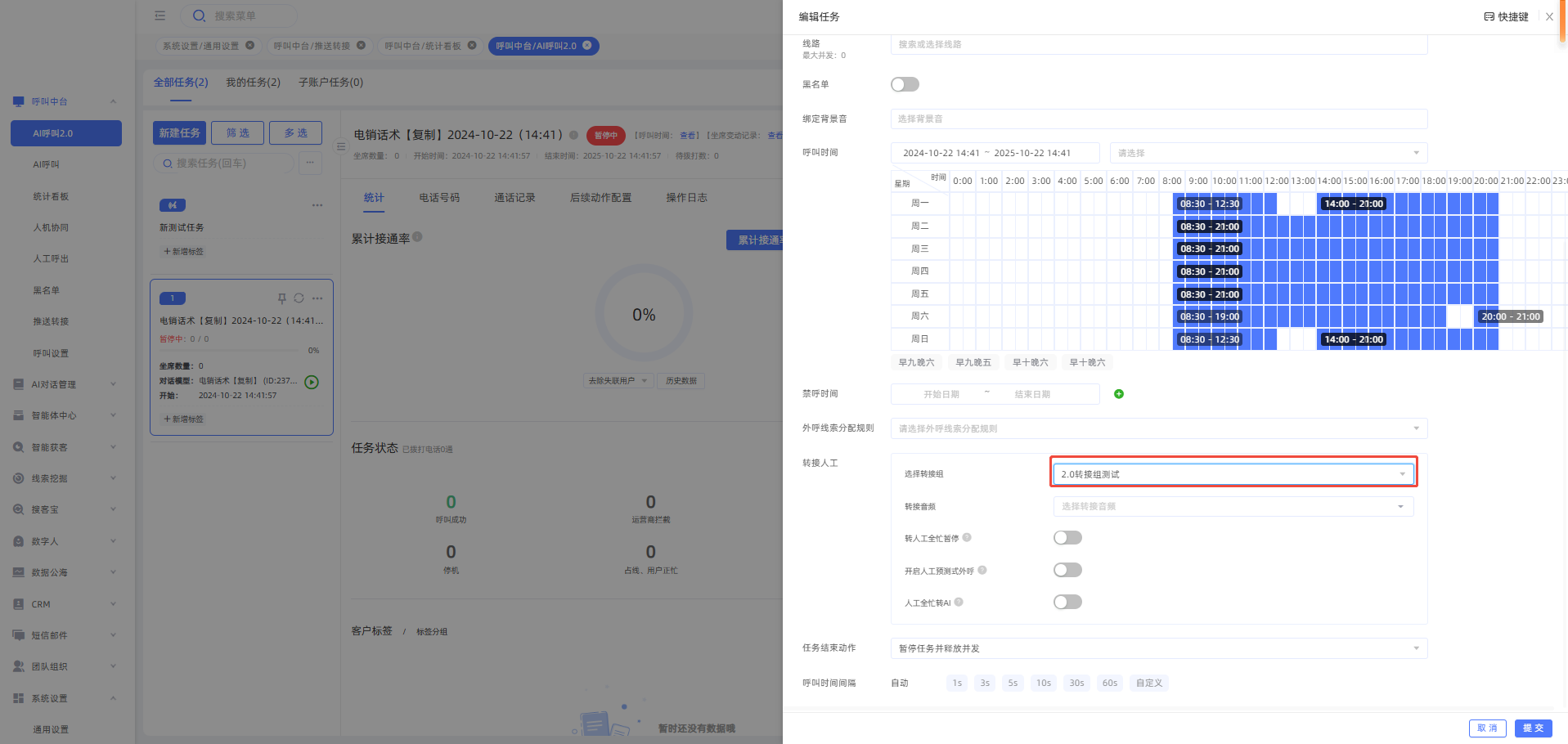This screenshot has width=1568, height=744.
Task: Close the 呼叫中台/推送转接 tab
Action: point(361,45)
